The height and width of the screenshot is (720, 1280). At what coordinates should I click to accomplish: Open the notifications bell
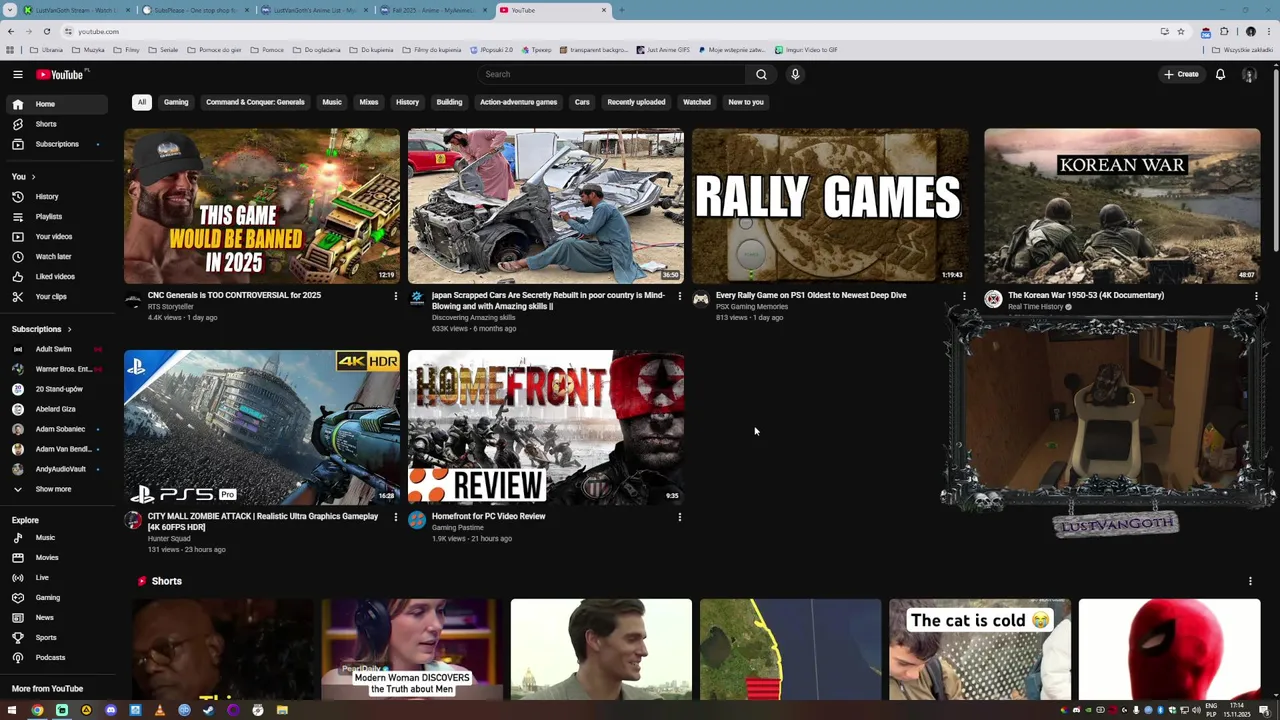click(1220, 74)
